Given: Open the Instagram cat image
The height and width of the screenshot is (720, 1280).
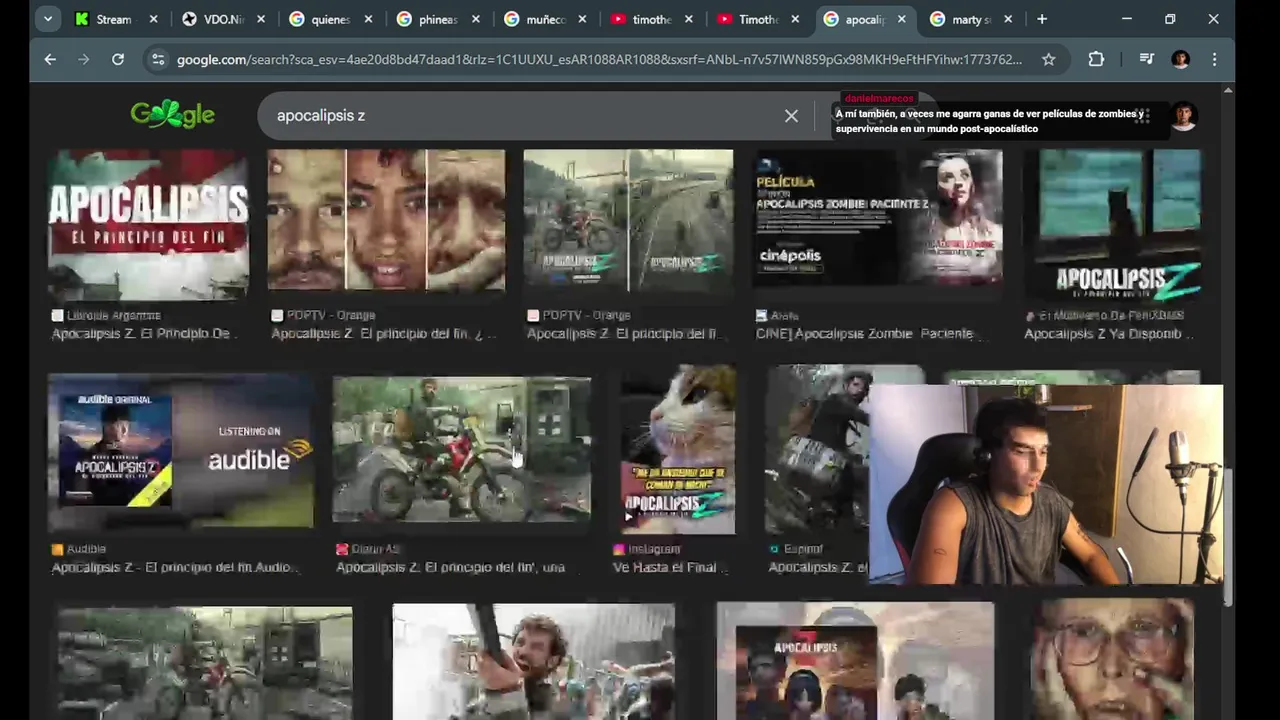Looking at the screenshot, I should [x=678, y=450].
